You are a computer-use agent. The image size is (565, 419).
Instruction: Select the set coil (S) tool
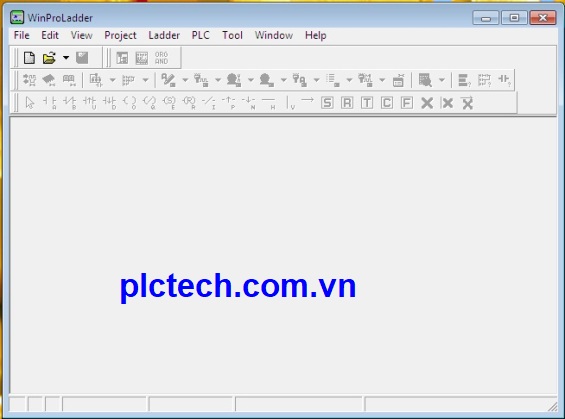(x=169, y=103)
